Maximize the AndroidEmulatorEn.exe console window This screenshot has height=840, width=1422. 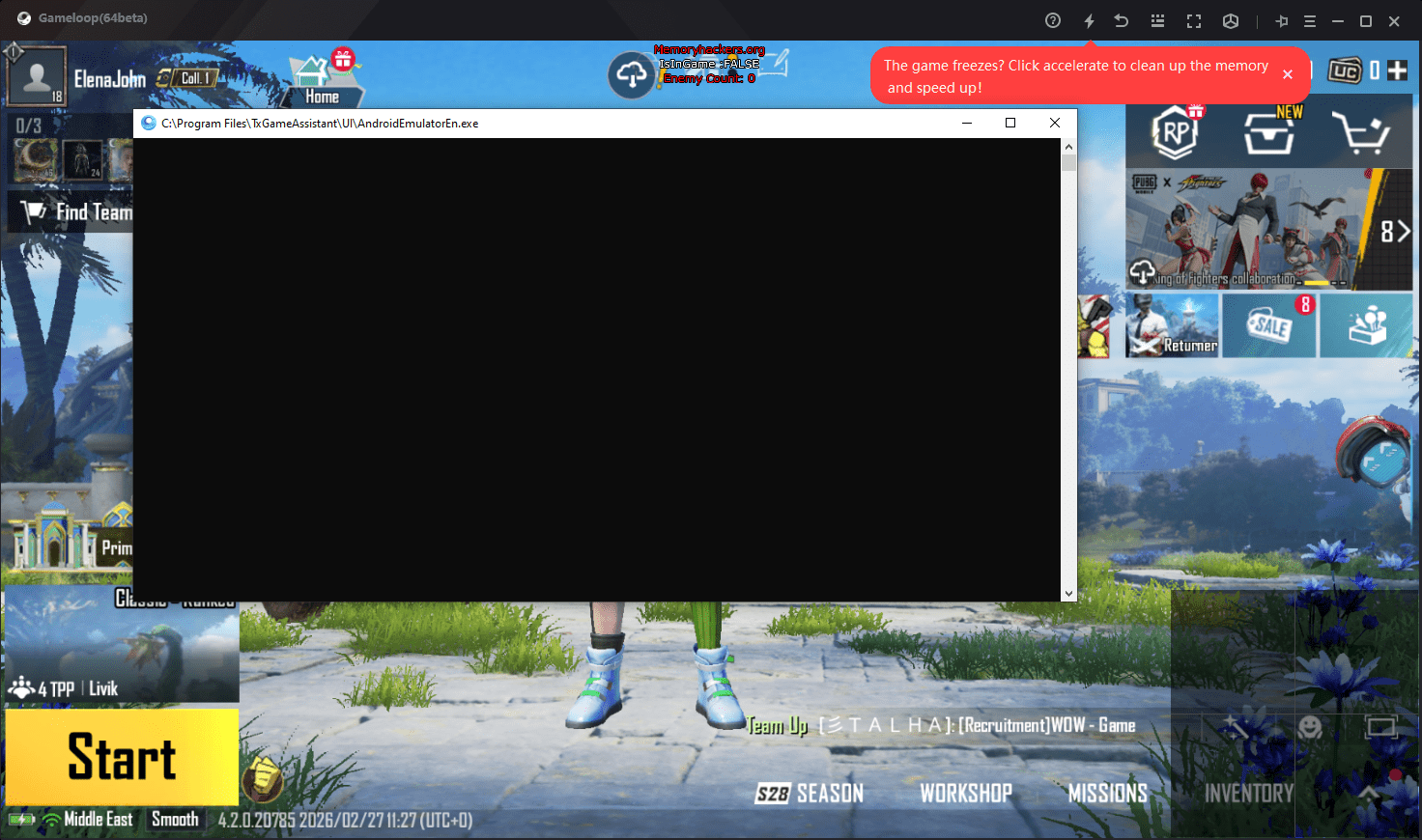pyautogui.click(x=1010, y=123)
